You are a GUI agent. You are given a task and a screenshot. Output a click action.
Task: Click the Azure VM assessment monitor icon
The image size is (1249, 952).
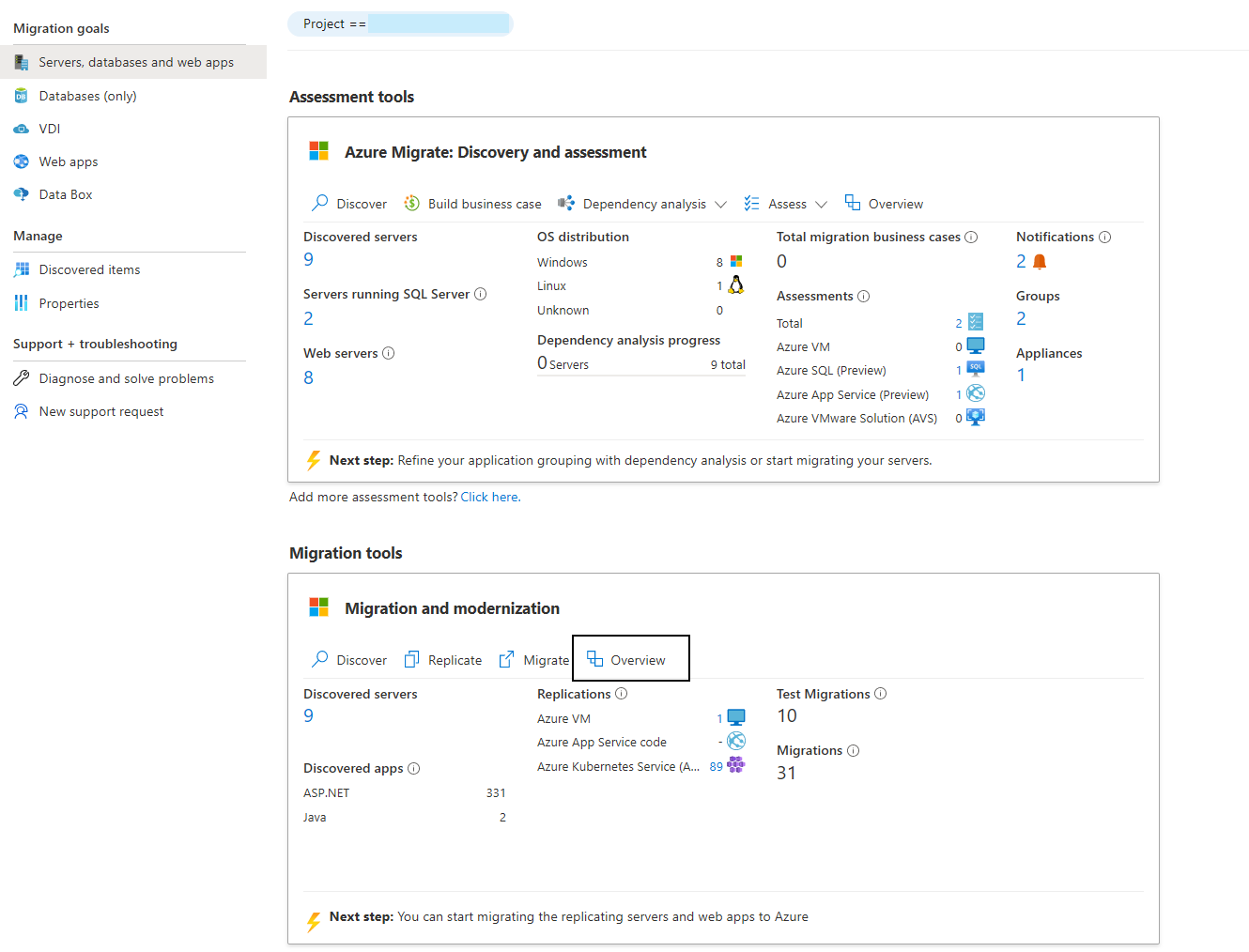976,345
